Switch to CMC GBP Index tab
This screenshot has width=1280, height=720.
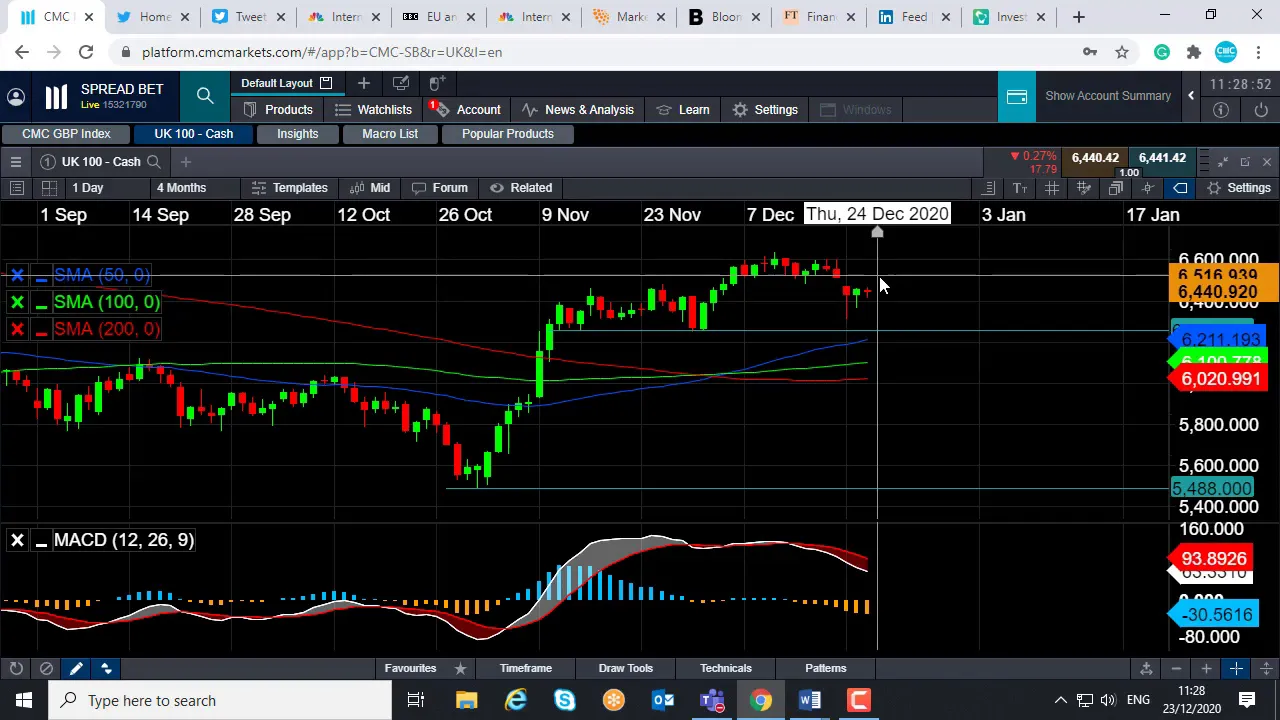click(66, 134)
